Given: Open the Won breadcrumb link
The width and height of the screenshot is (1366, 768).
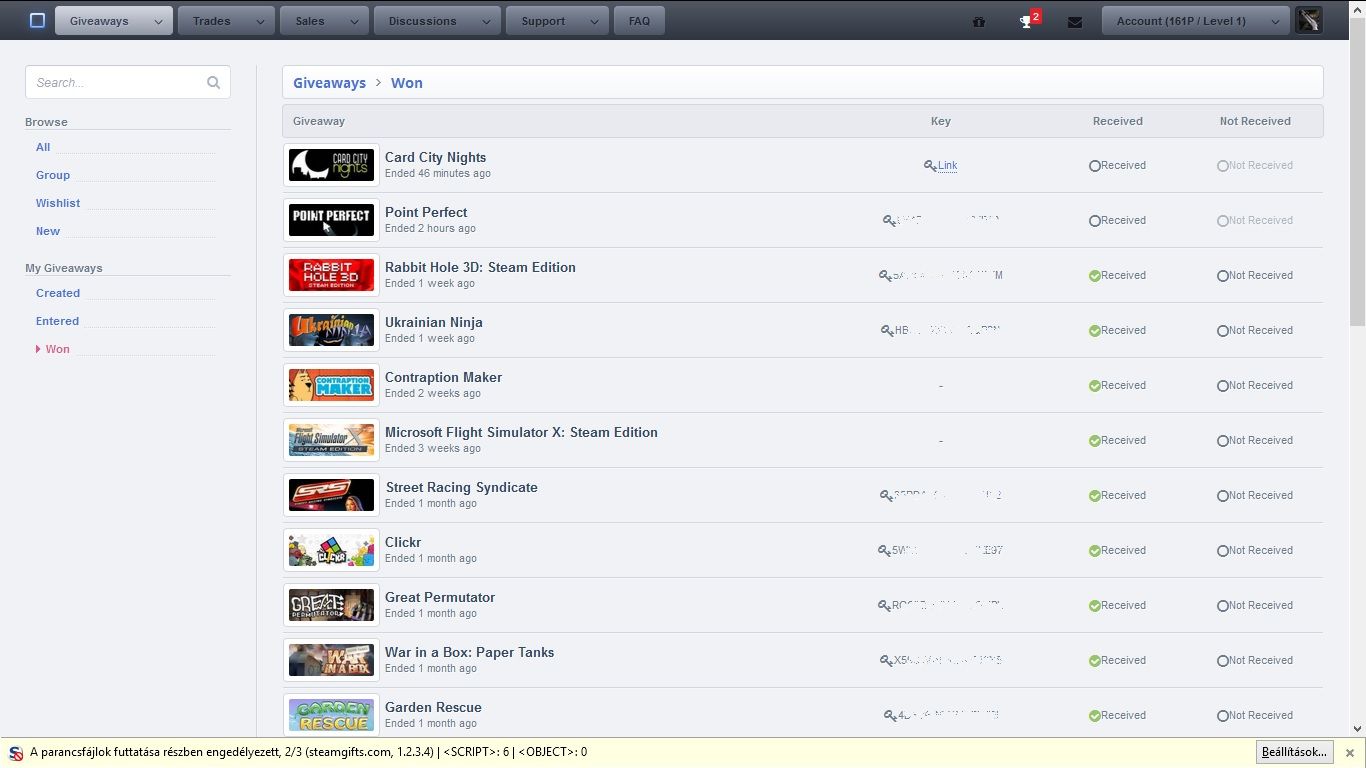Looking at the screenshot, I should (x=406, y=83).
